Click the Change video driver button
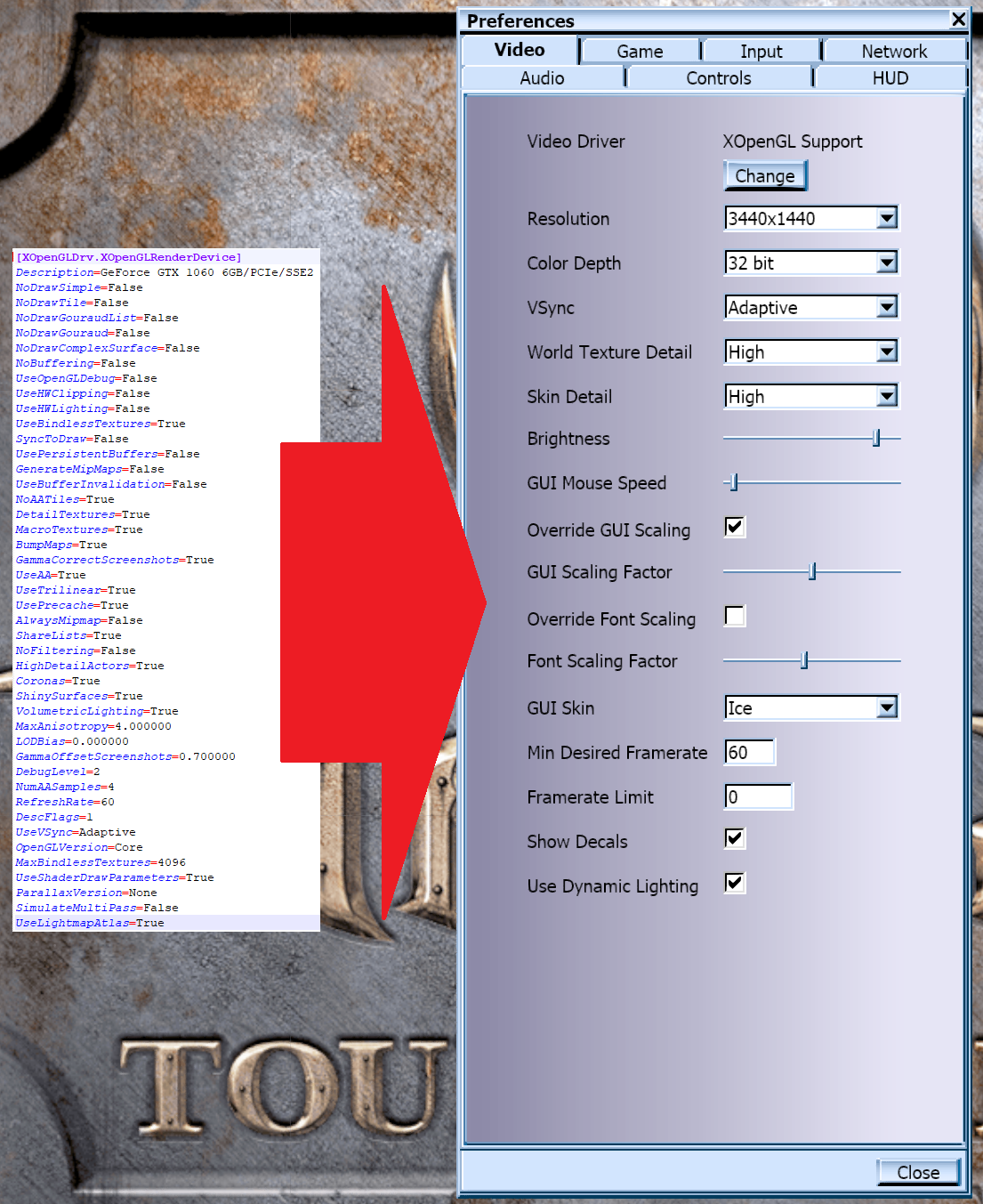Screen dimensions: 983x1204 764,175
